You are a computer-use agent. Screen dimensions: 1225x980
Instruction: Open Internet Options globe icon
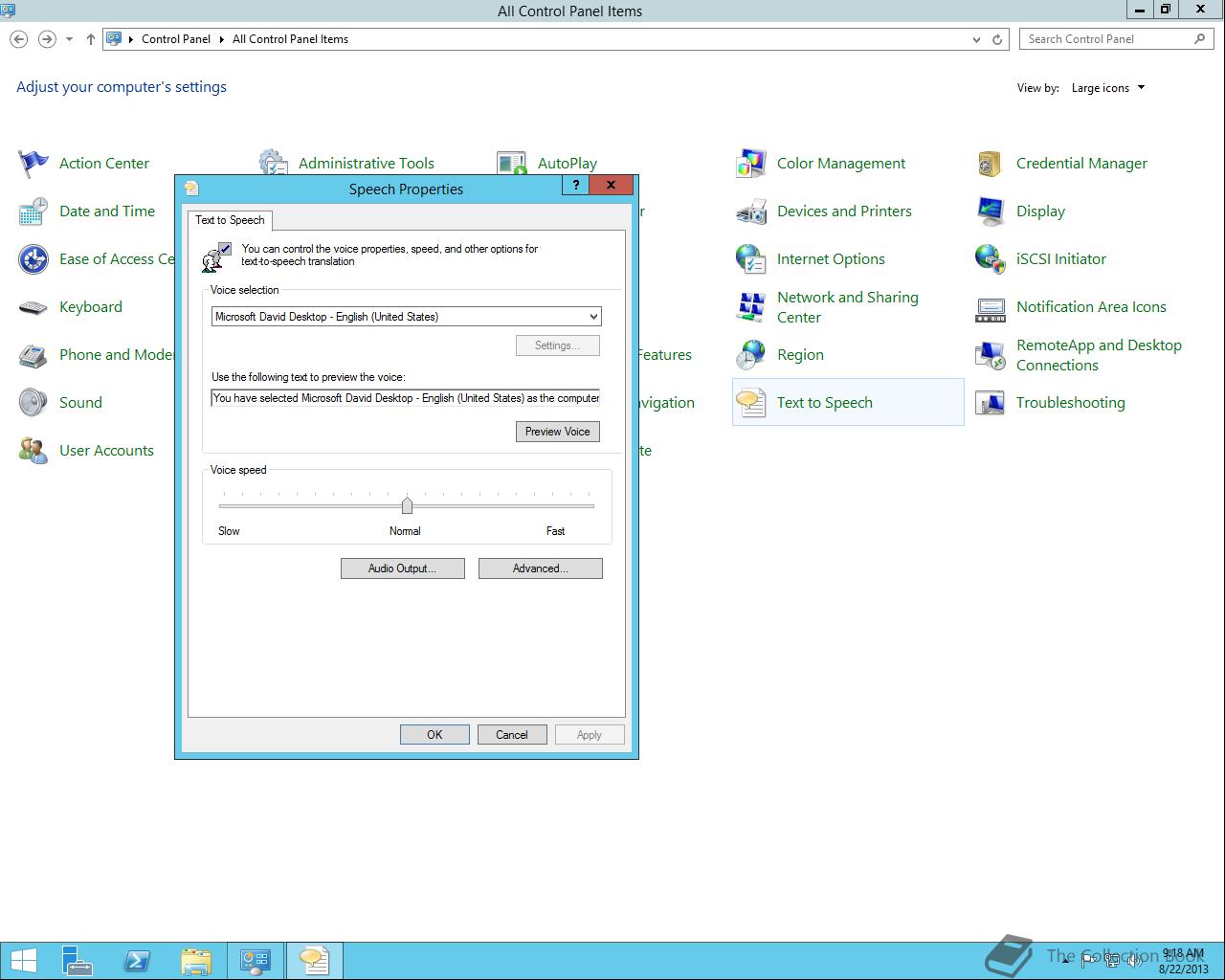pos(751,259)
